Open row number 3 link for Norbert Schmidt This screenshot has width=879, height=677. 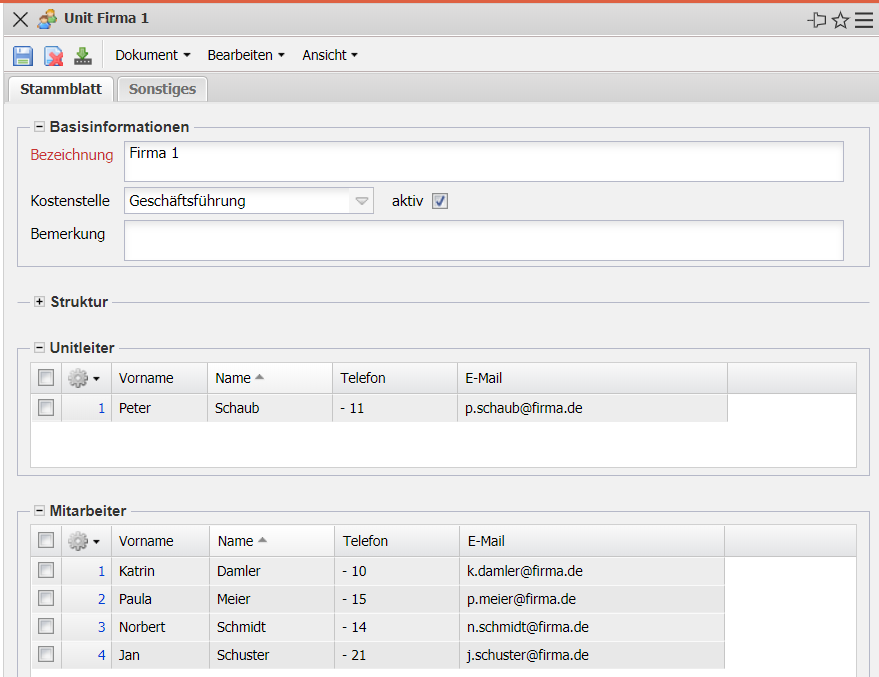[x=101, y=627]
